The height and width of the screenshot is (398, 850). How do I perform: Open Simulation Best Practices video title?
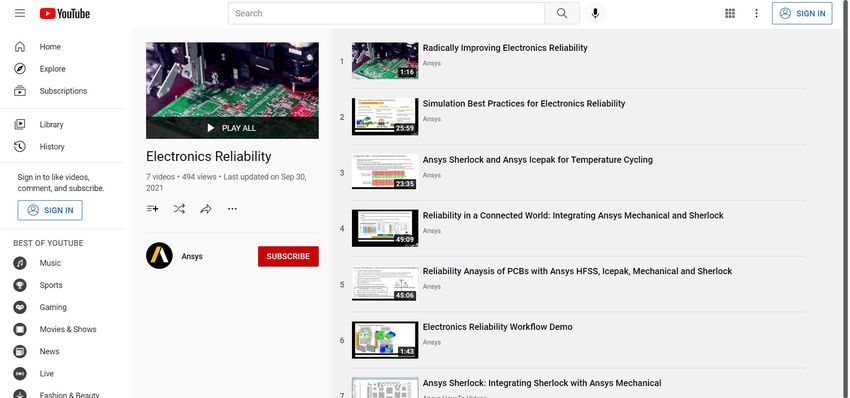pyautogui.click(x=524, y=104)
